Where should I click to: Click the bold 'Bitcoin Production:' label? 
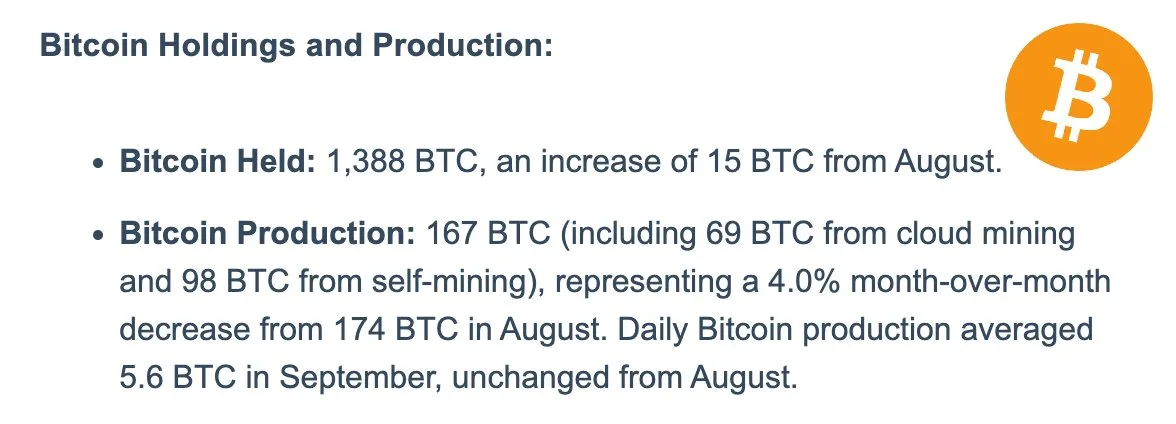point(267,234)
